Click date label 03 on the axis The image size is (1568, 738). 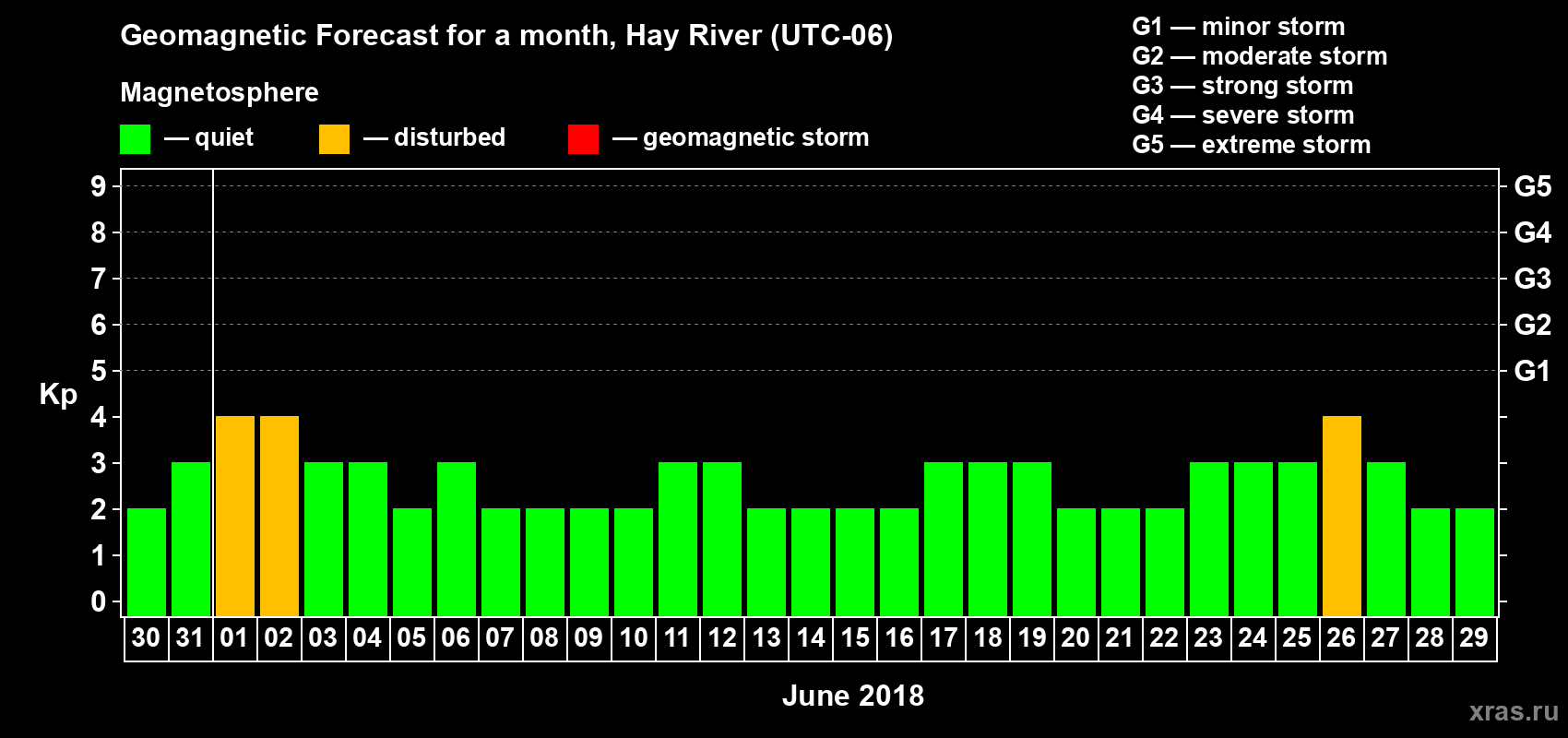tap(323, 637)
